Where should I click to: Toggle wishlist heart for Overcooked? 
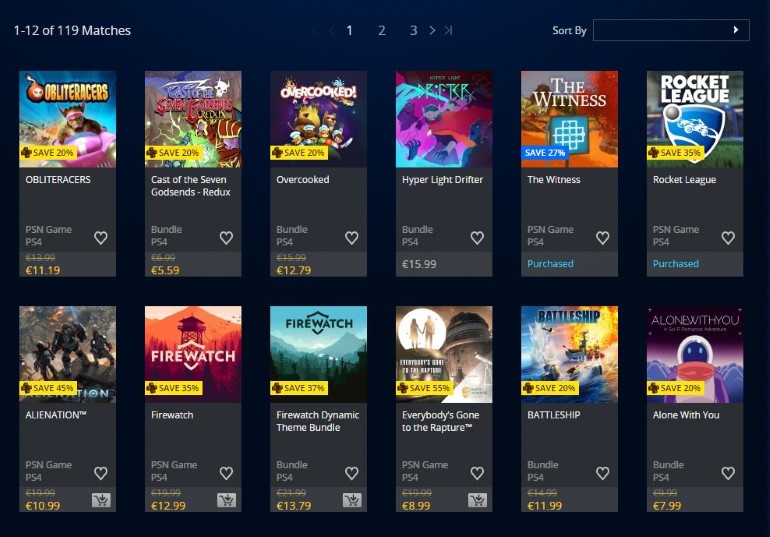tap(352, 238)
